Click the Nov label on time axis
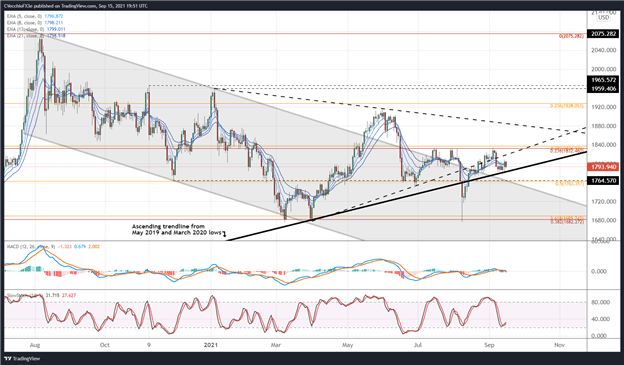The width and height of the screenshot is (624, 365). coord(559,345)
